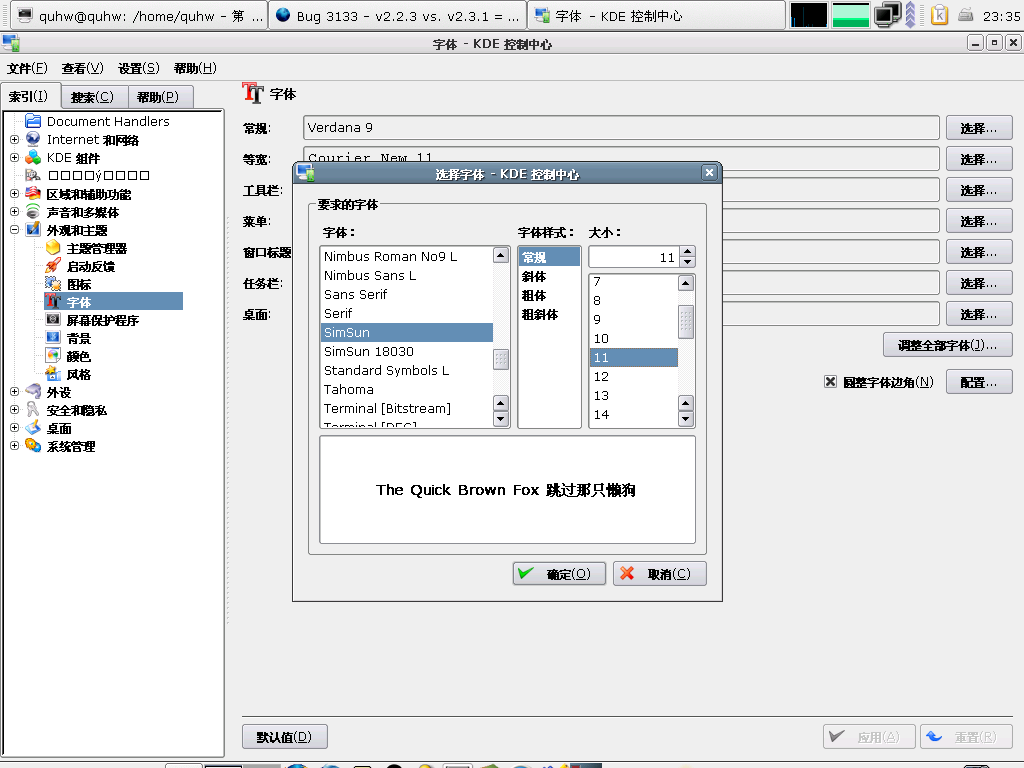1024x768 pixels.
Task: Expand the Internet 和网络 tree node
Action: 14,140
